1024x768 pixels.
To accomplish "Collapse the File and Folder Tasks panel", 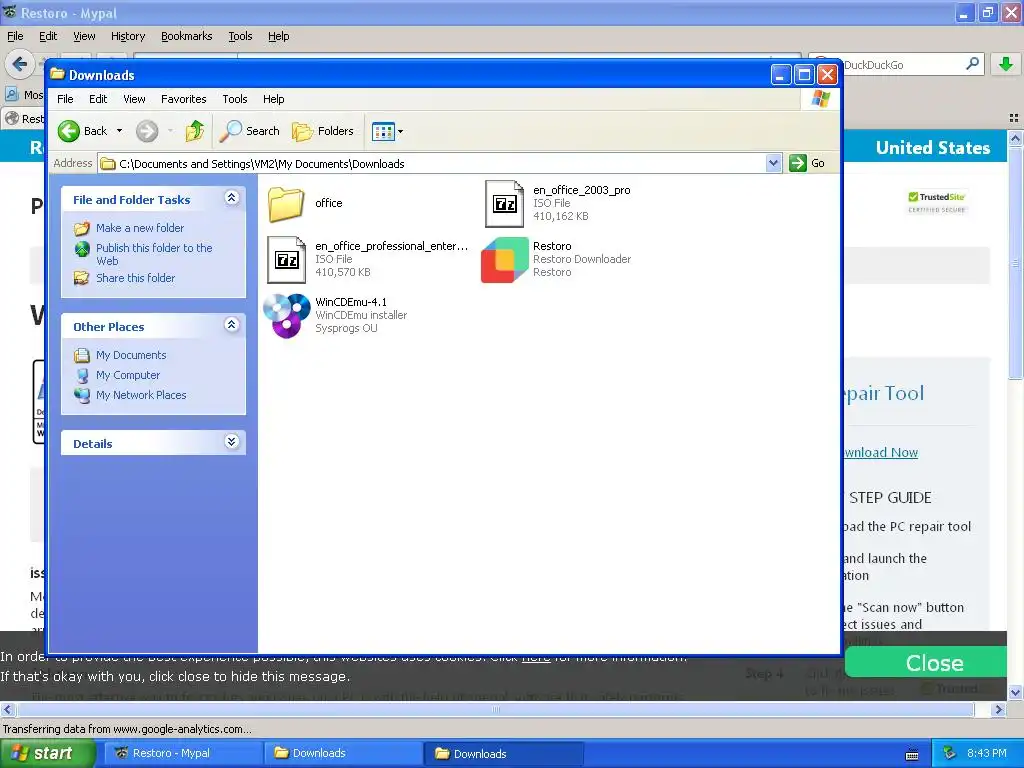I will click(x=231, y=198).
